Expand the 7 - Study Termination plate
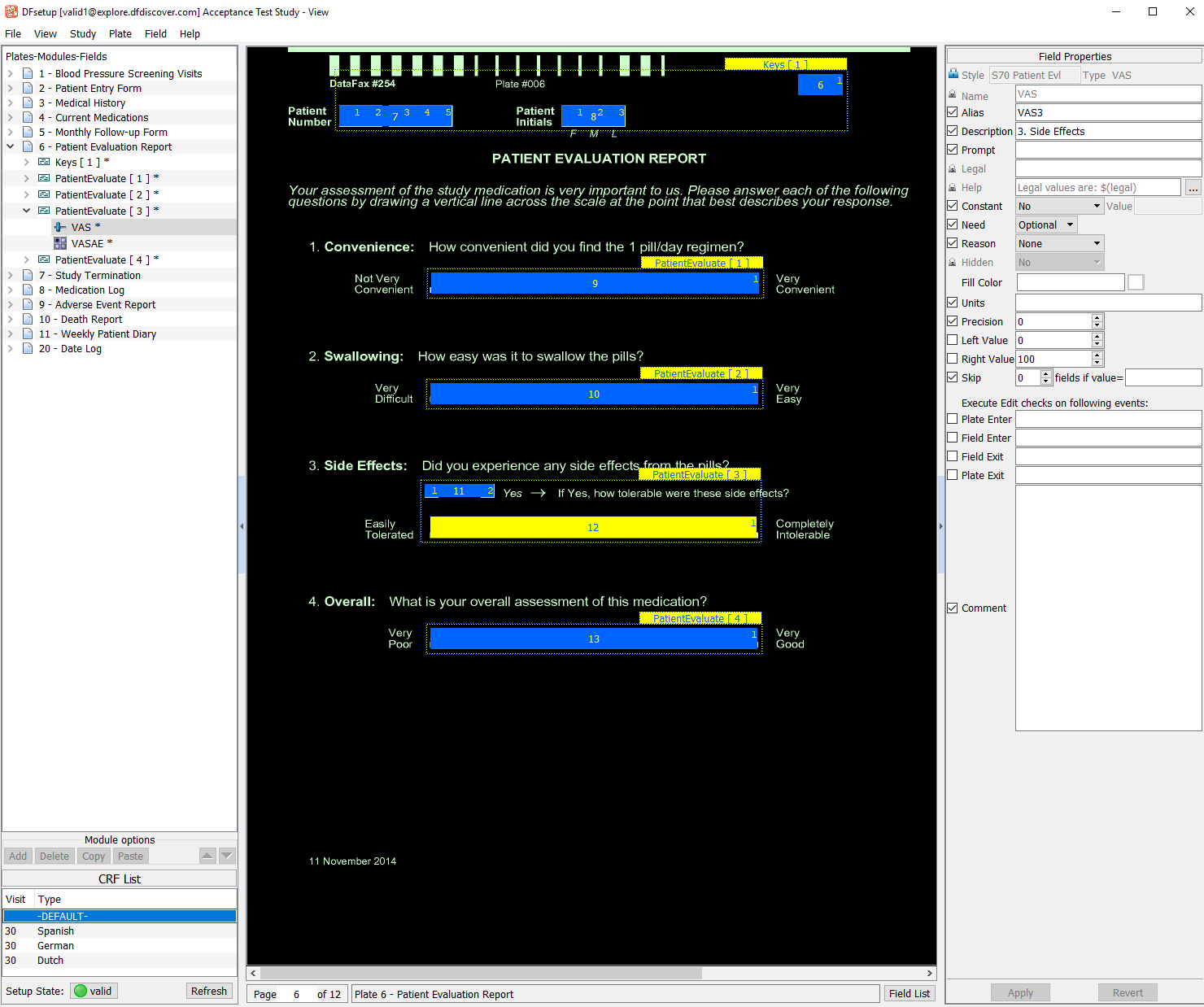The width and height of the screenshot is (1204, 1007). 11,276
